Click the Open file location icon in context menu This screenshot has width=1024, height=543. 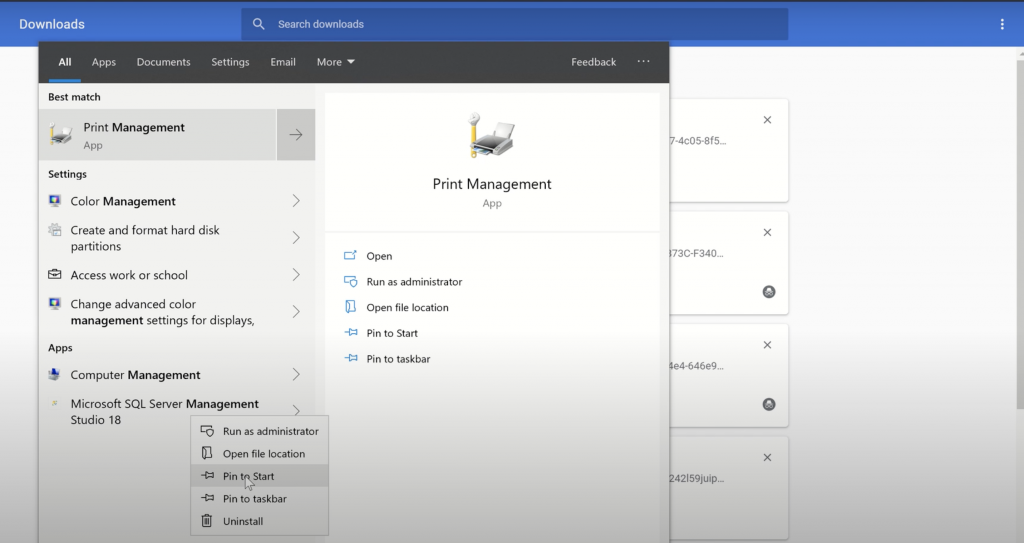207,453
